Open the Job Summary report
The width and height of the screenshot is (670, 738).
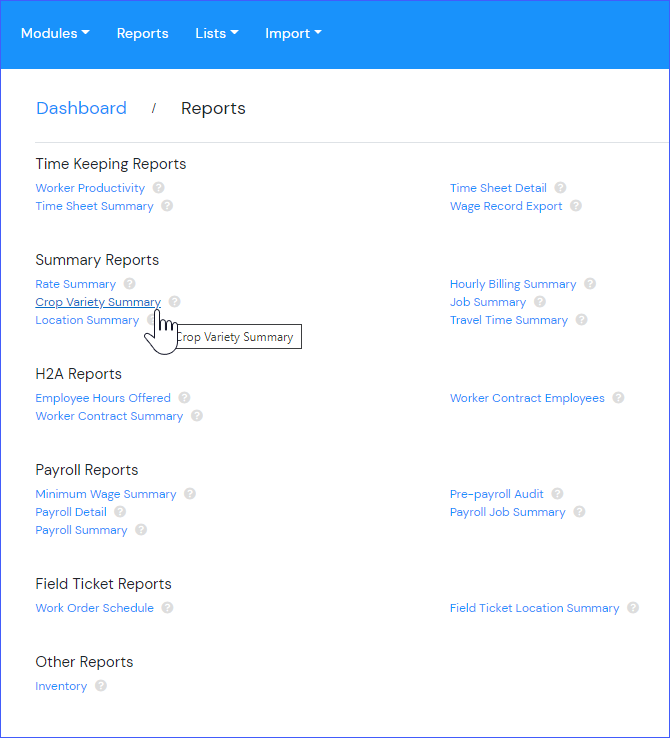488,302
